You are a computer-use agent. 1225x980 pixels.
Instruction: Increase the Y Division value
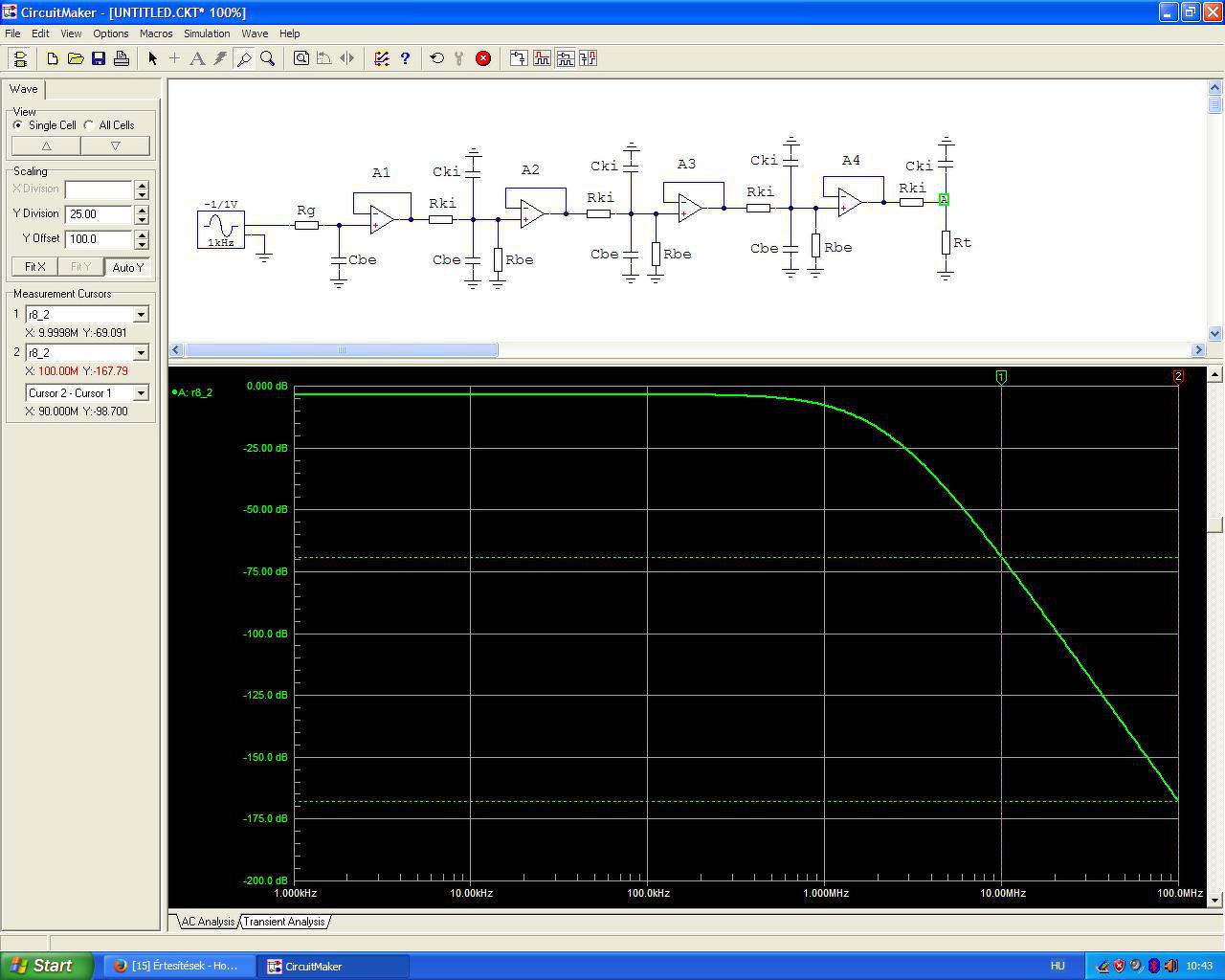[142, 210]
